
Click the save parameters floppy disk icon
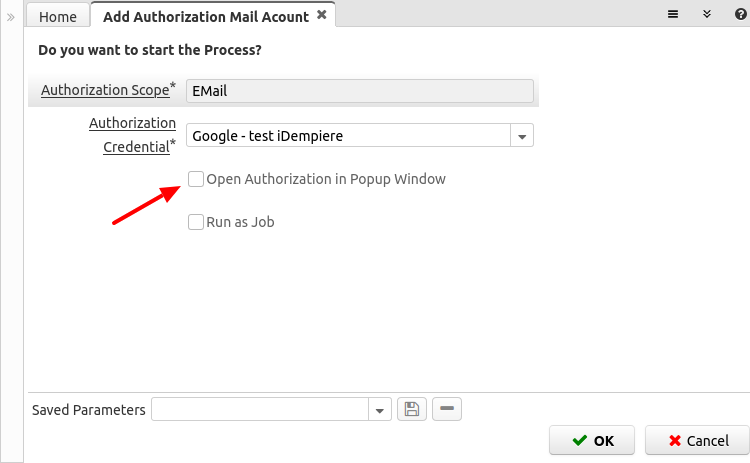click(411, 409)
